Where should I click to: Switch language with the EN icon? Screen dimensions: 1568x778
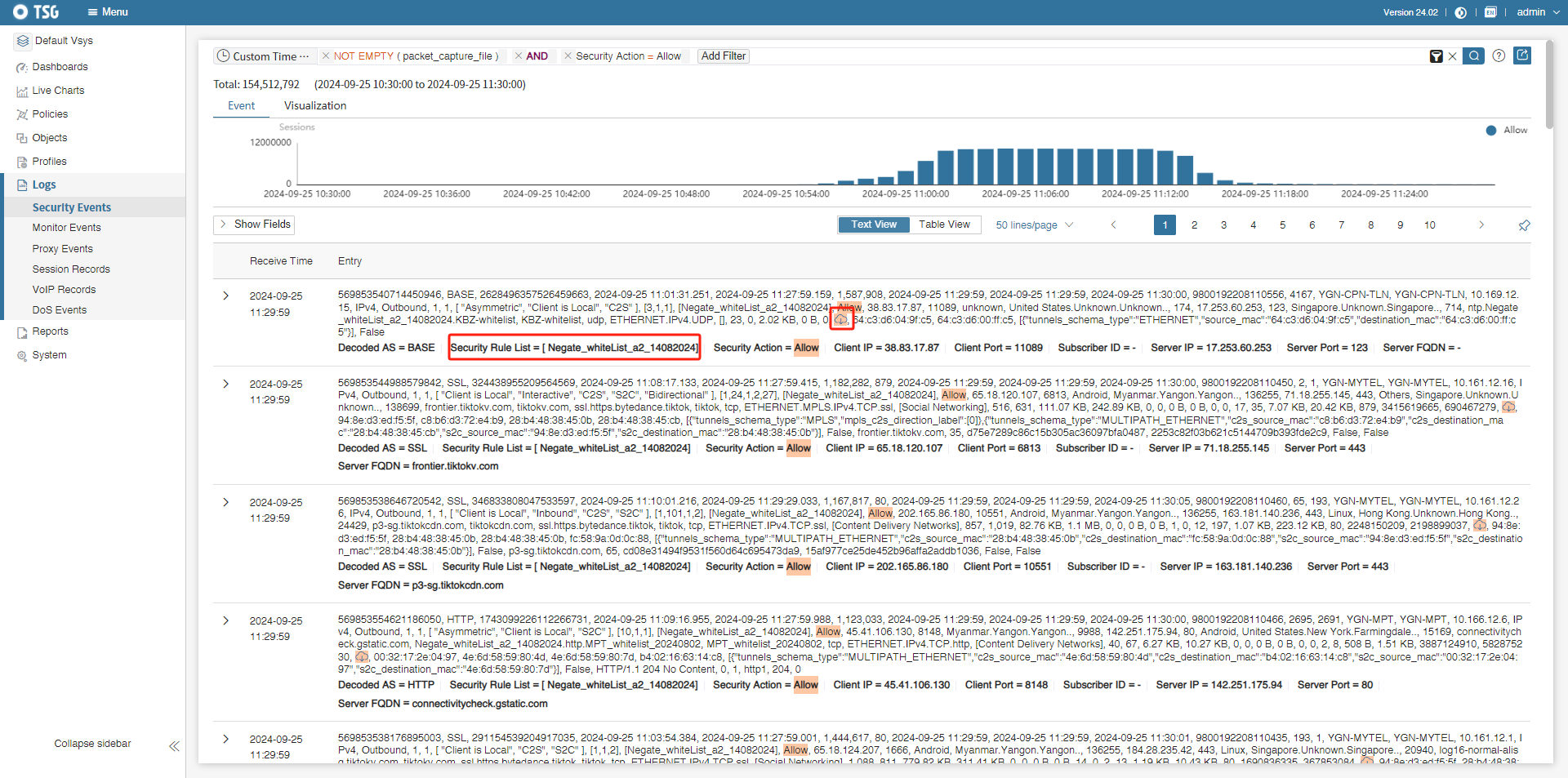tap(1490, 12)
